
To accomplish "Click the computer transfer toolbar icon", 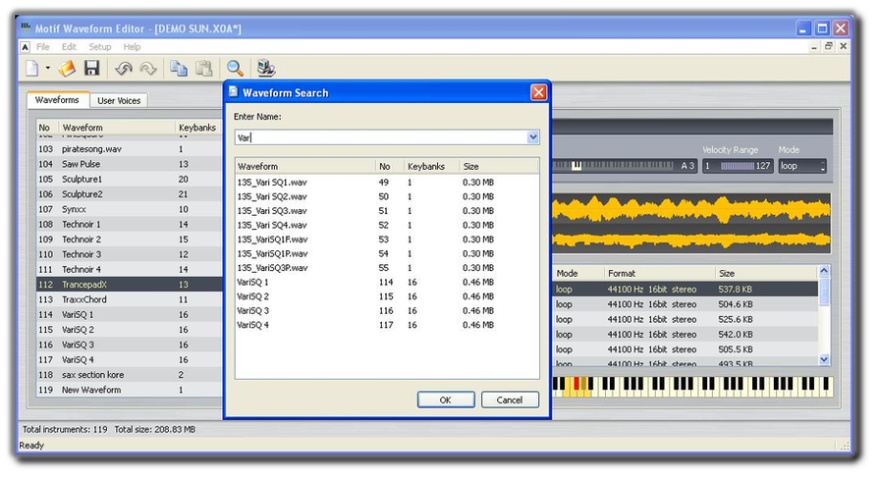I will (265, 68).
